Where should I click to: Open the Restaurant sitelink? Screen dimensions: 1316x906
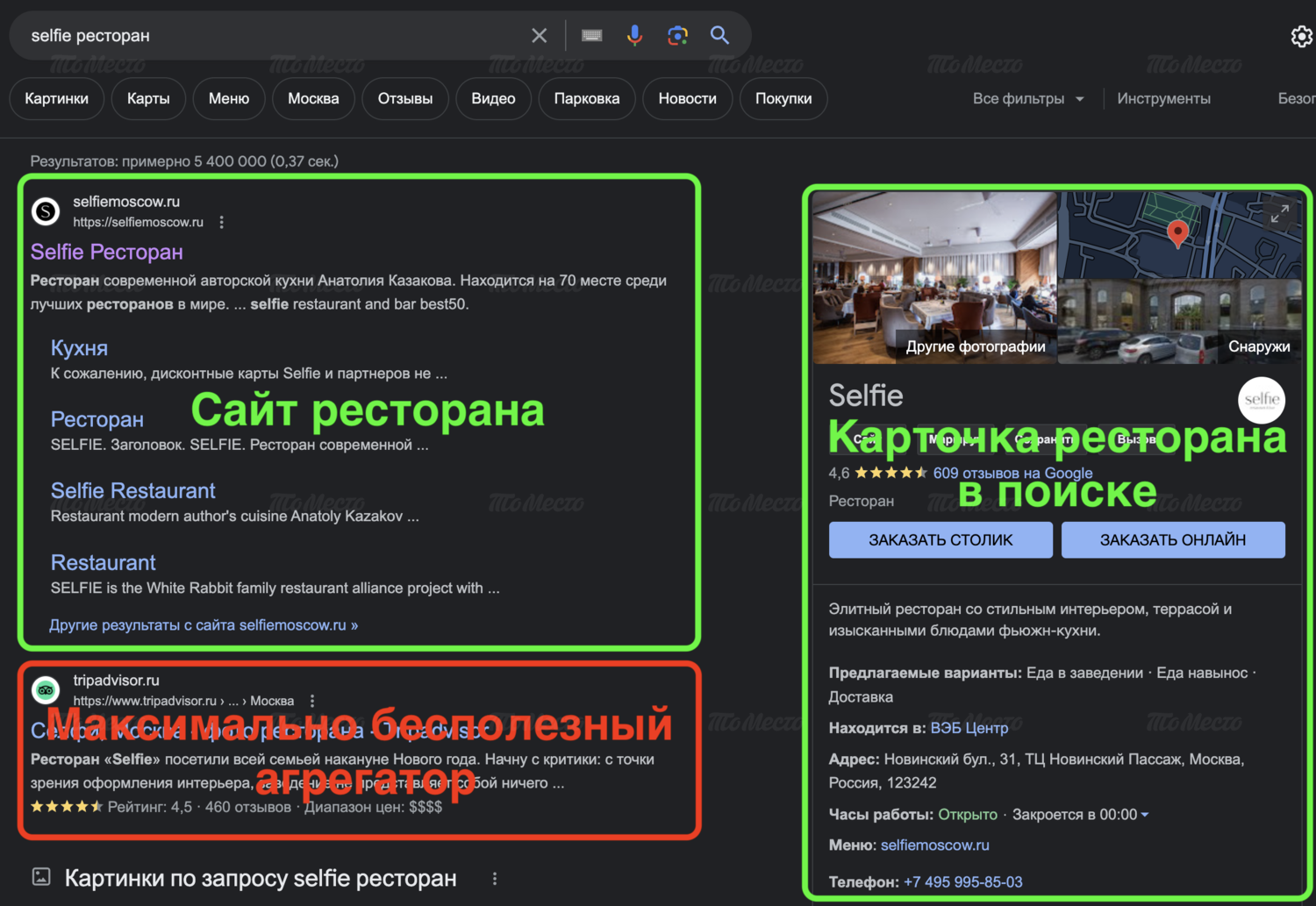pos(103,562)
